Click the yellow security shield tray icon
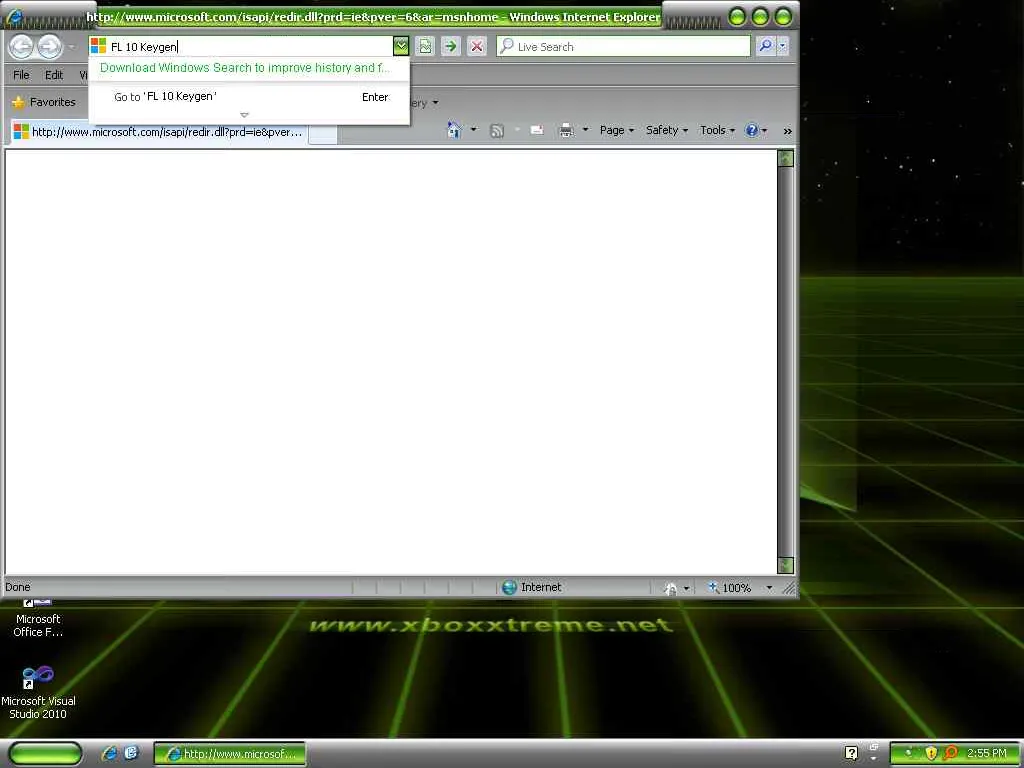The height and width of the screenshot is (768, 1024). [x=931, y=753]
